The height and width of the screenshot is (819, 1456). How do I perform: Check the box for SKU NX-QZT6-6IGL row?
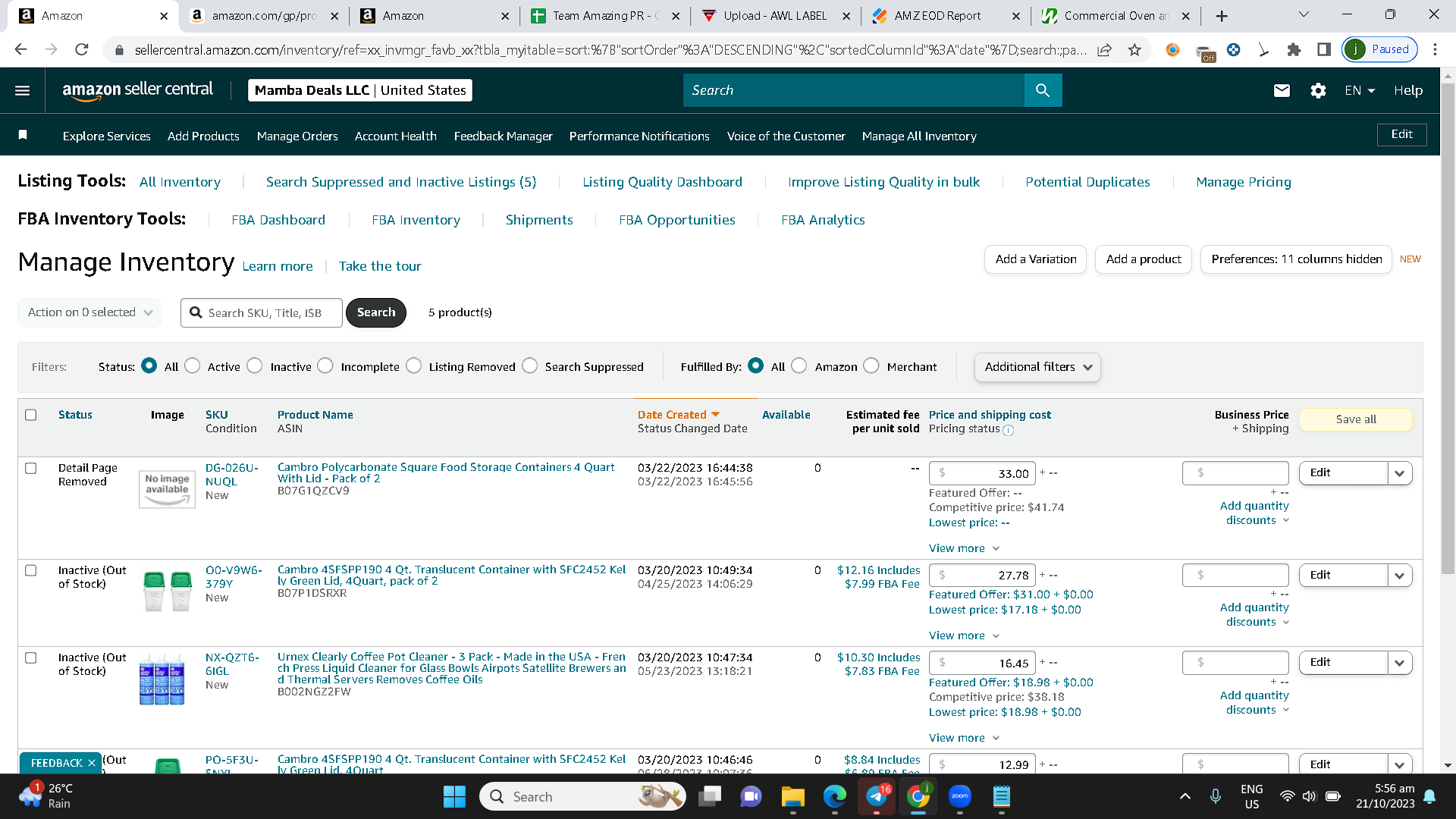pos(31,657)
